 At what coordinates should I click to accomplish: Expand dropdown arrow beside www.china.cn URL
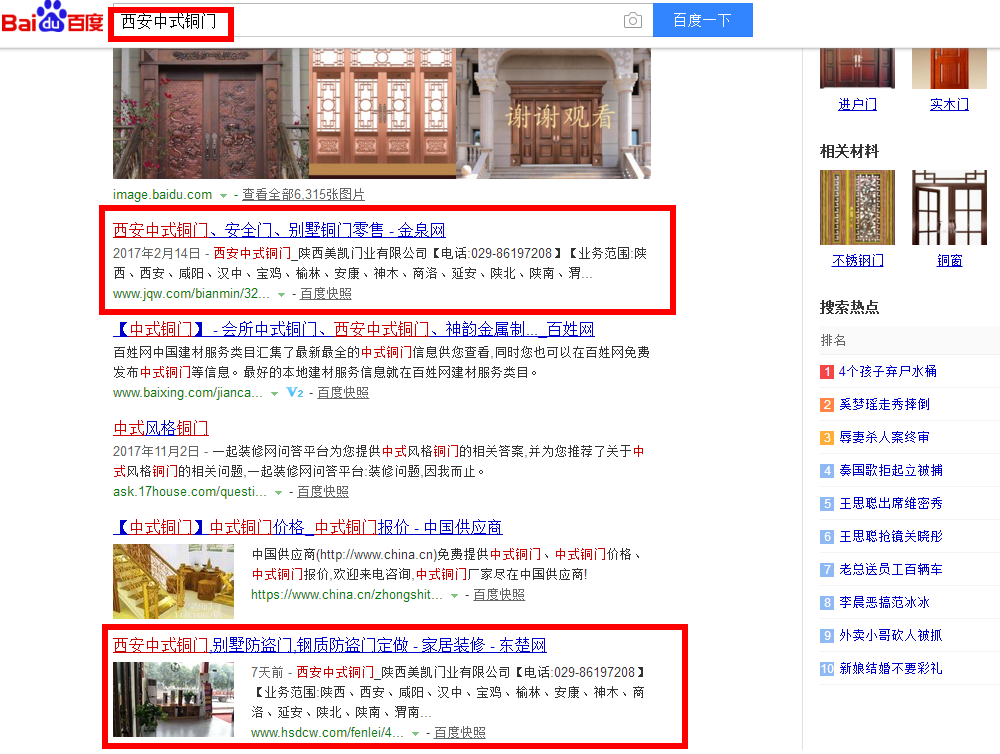[454, 596]
